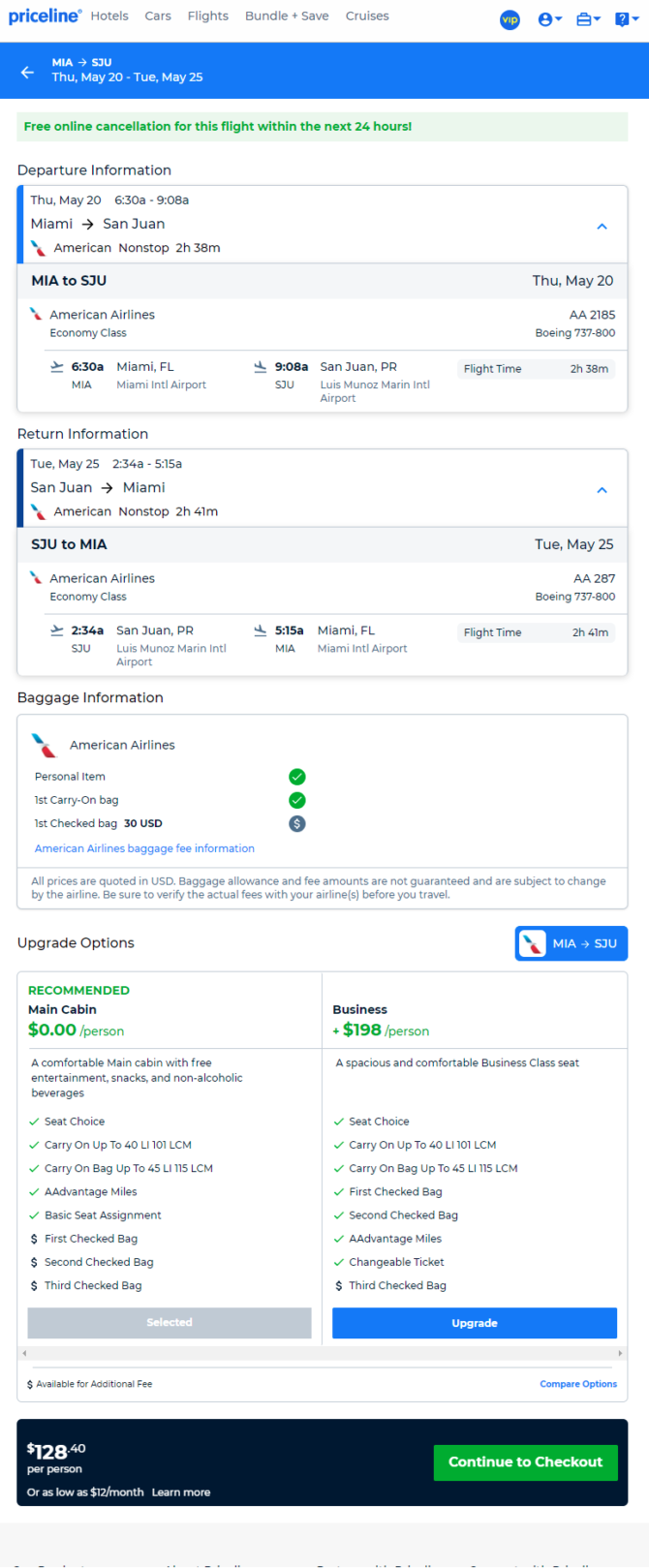Open the Compare Options link
649x1568 pixels.
click(x=578, y=1384)
